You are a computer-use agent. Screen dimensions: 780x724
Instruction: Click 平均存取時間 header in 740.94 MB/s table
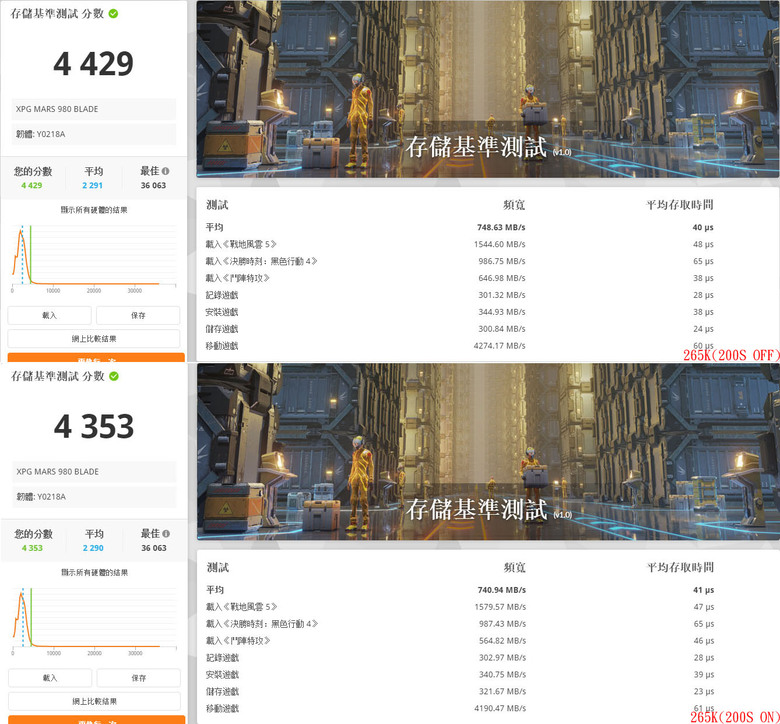coord(680,567)
